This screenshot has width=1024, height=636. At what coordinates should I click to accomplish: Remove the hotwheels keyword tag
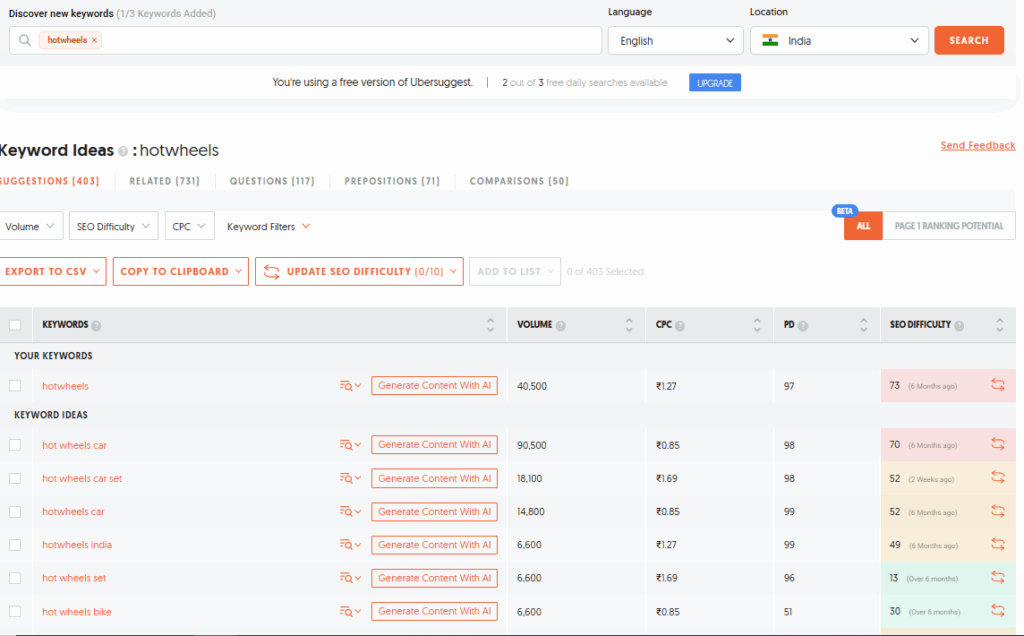(95, 40)
